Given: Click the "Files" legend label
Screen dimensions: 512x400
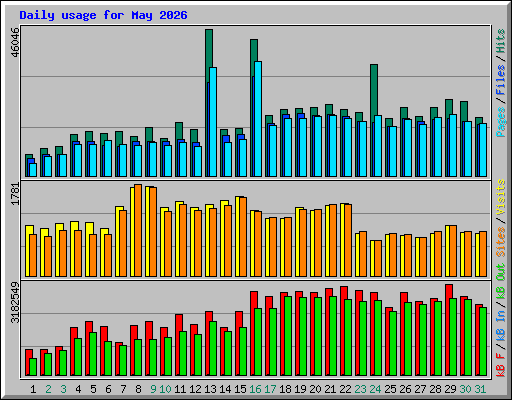Looking at the screenshot, I should tap(501, 80).
